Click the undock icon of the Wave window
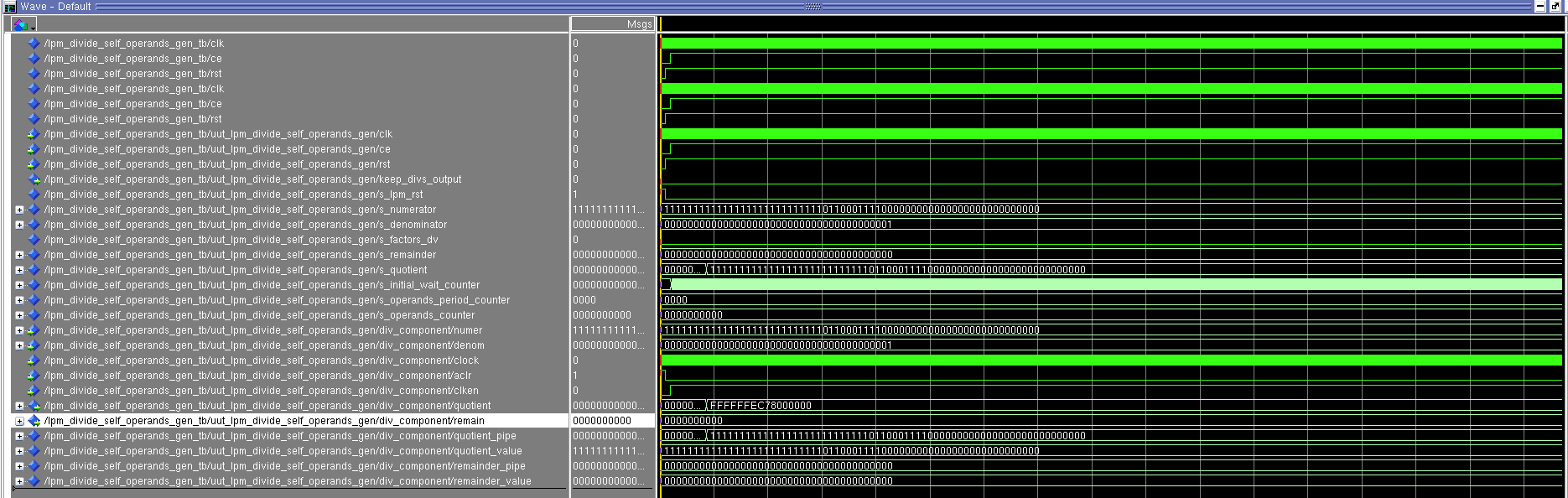The height and width of the screenshot is (498, 1568). (1555, 7)
